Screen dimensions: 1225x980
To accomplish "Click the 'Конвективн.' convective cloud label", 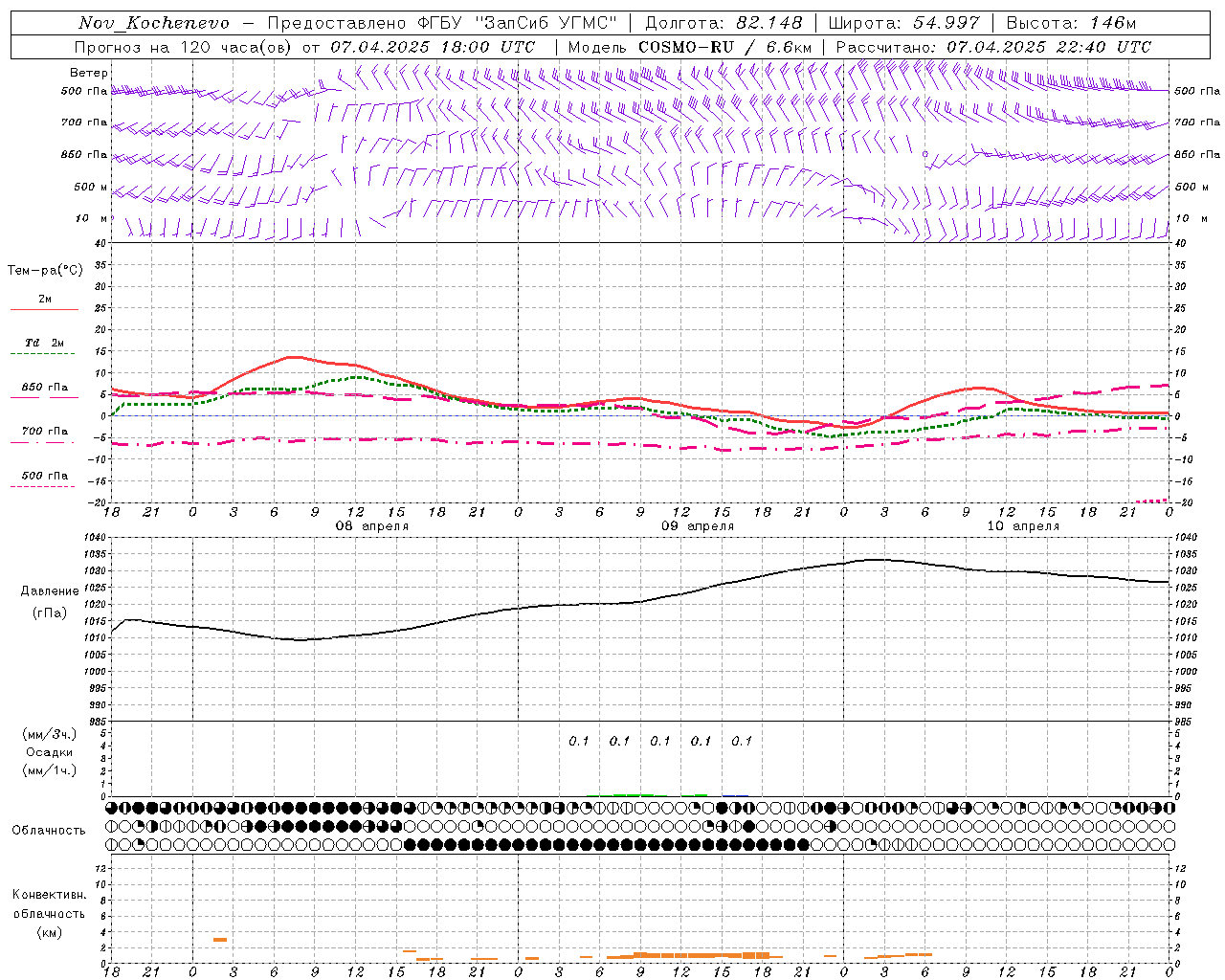I will click(49, 895).
